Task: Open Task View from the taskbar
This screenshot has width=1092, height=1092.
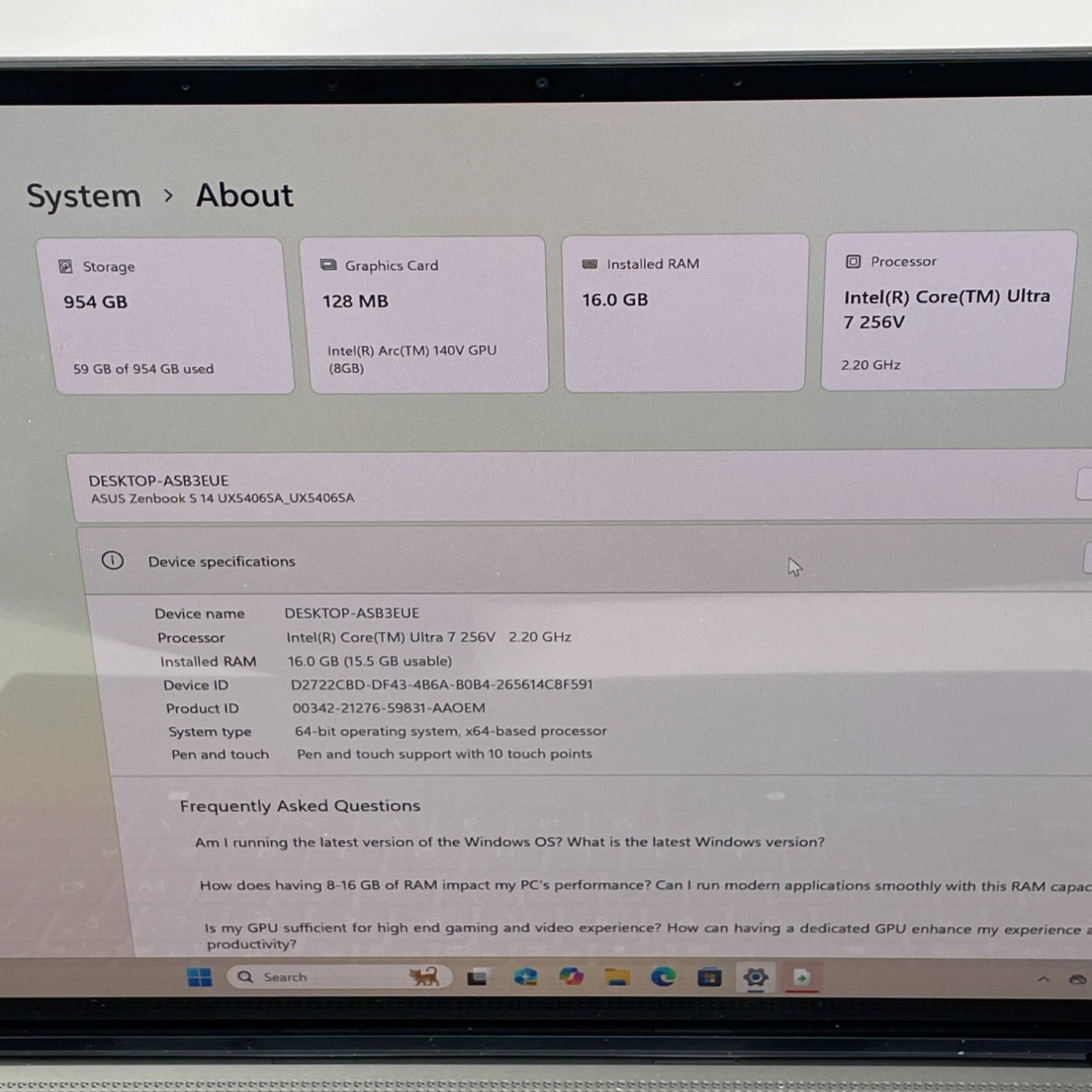Action: pyautogui.click(x=477, y=977)
